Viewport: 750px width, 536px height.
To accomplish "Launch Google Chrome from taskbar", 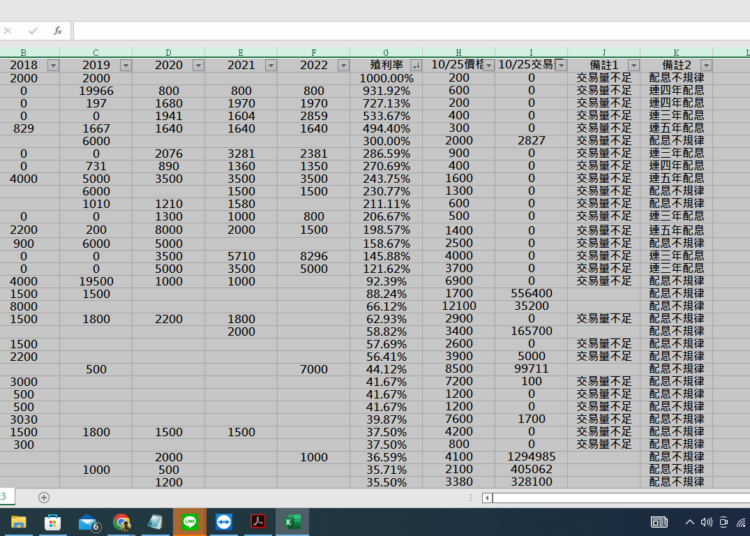I will (x=122, y=522).
